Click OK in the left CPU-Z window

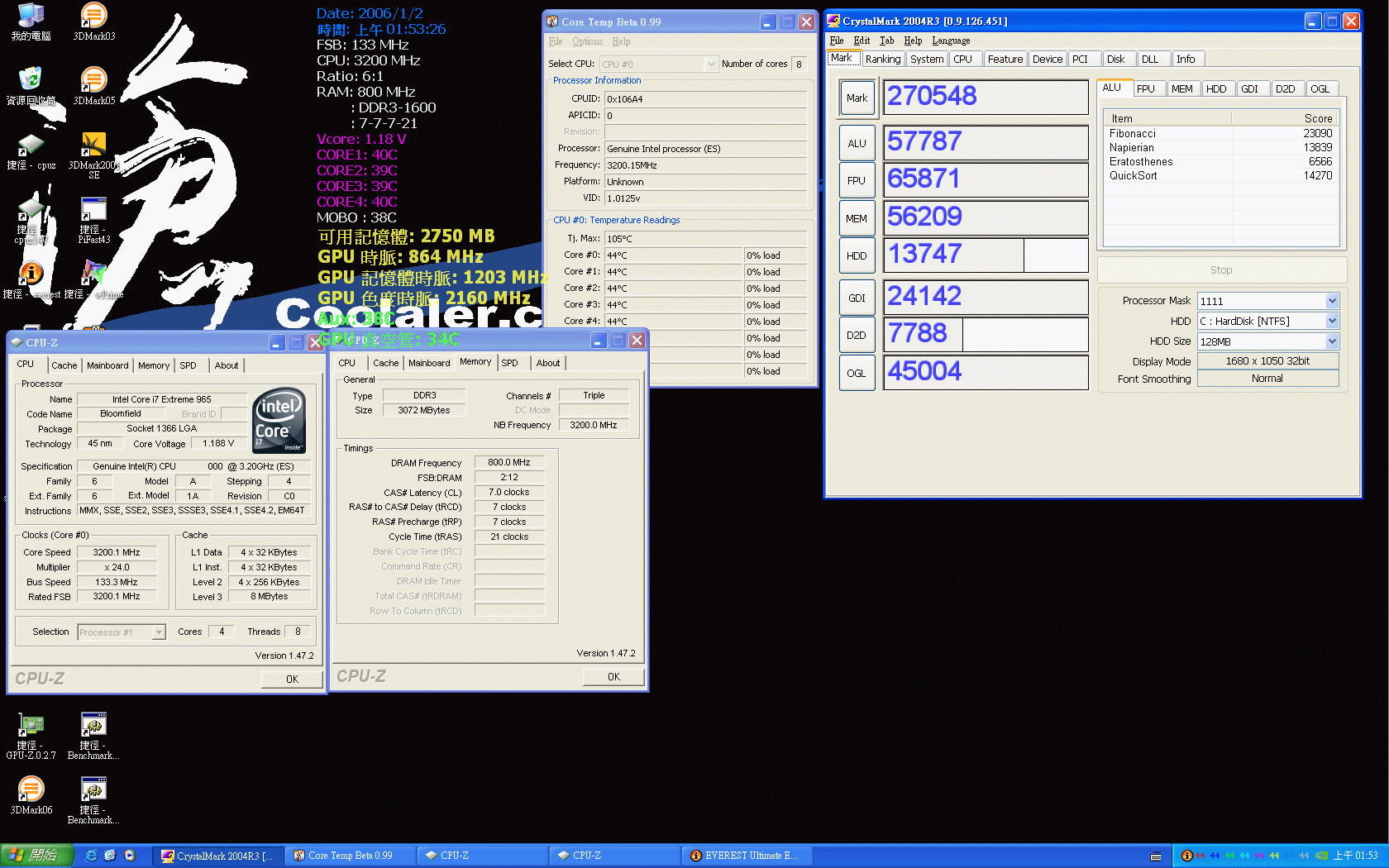click(x=292, y=680)
